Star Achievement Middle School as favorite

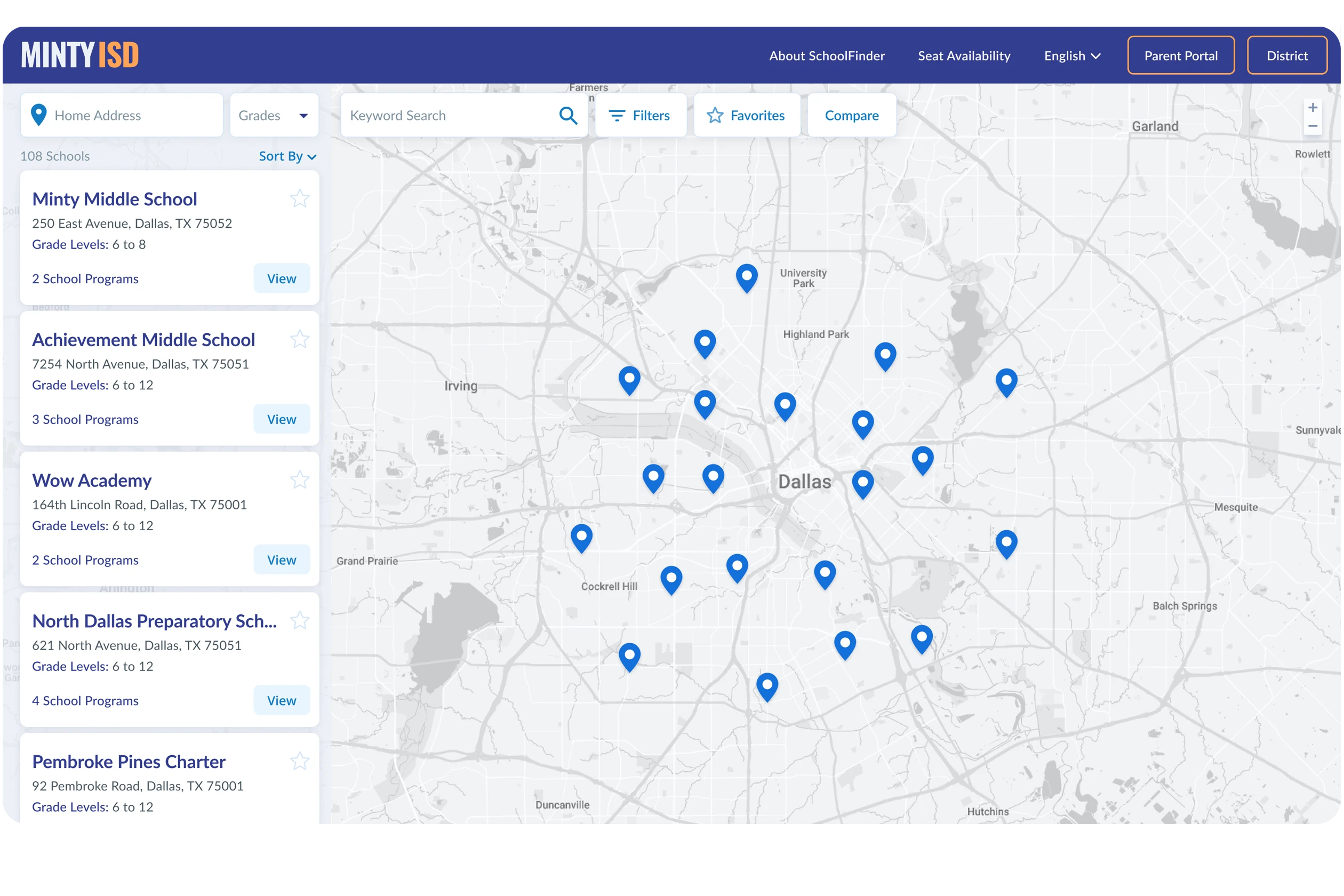pos(299,339)
